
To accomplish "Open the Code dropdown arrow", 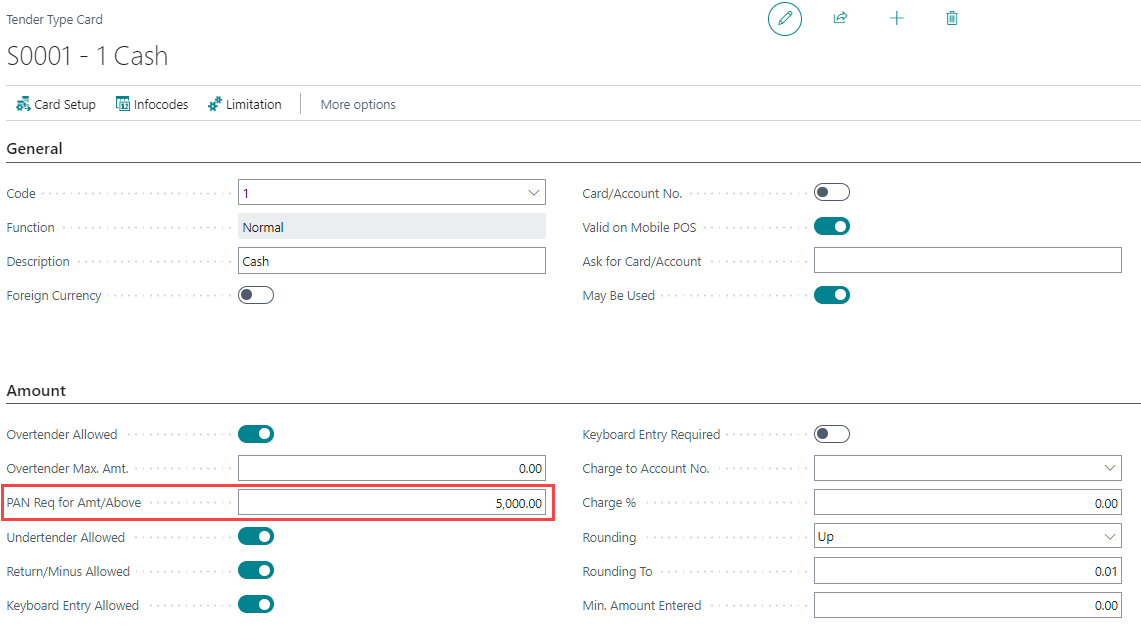I will point(533,193).
